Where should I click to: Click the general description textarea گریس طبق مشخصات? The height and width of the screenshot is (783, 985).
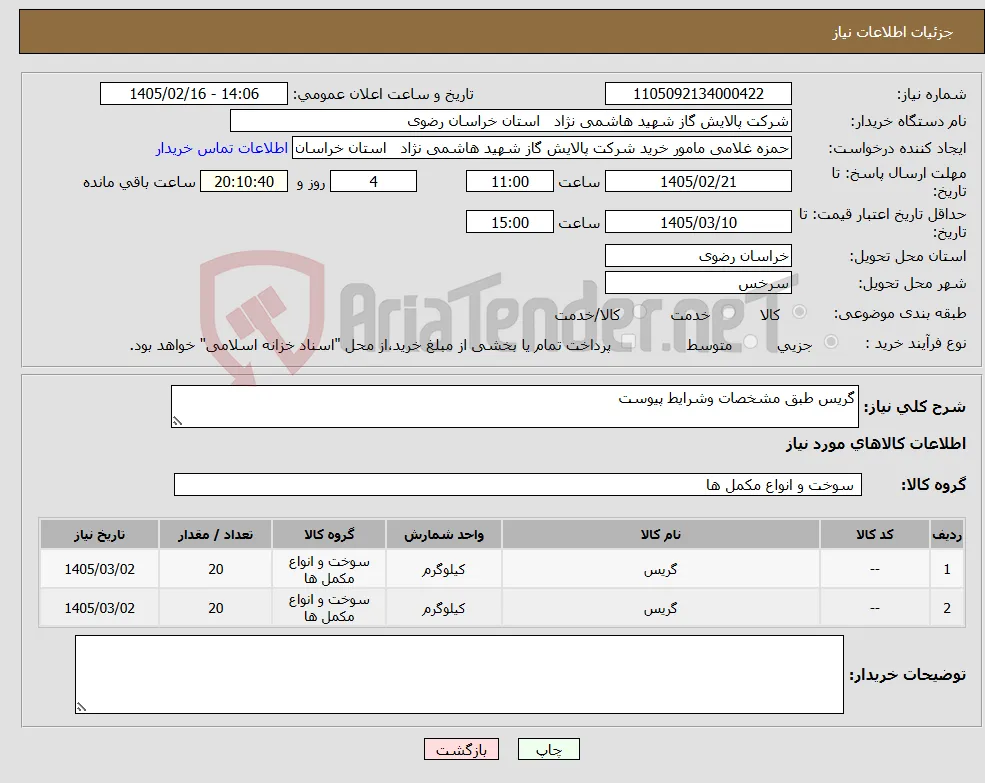514,407
